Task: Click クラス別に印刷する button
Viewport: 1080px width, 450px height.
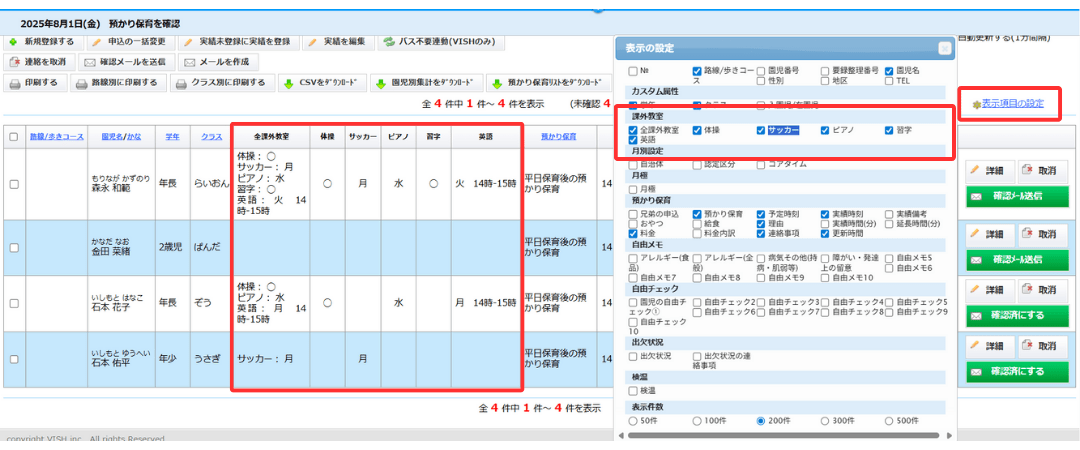Action: click(223, 83)
